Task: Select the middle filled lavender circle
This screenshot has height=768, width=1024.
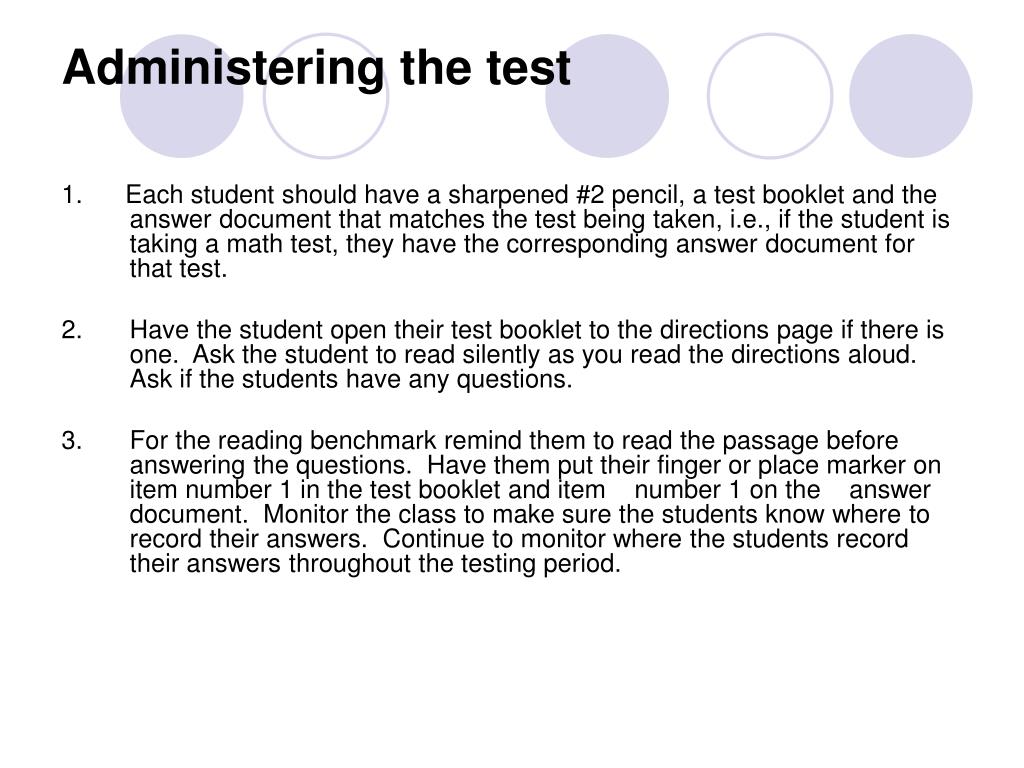Action: [x=607, y=96]
